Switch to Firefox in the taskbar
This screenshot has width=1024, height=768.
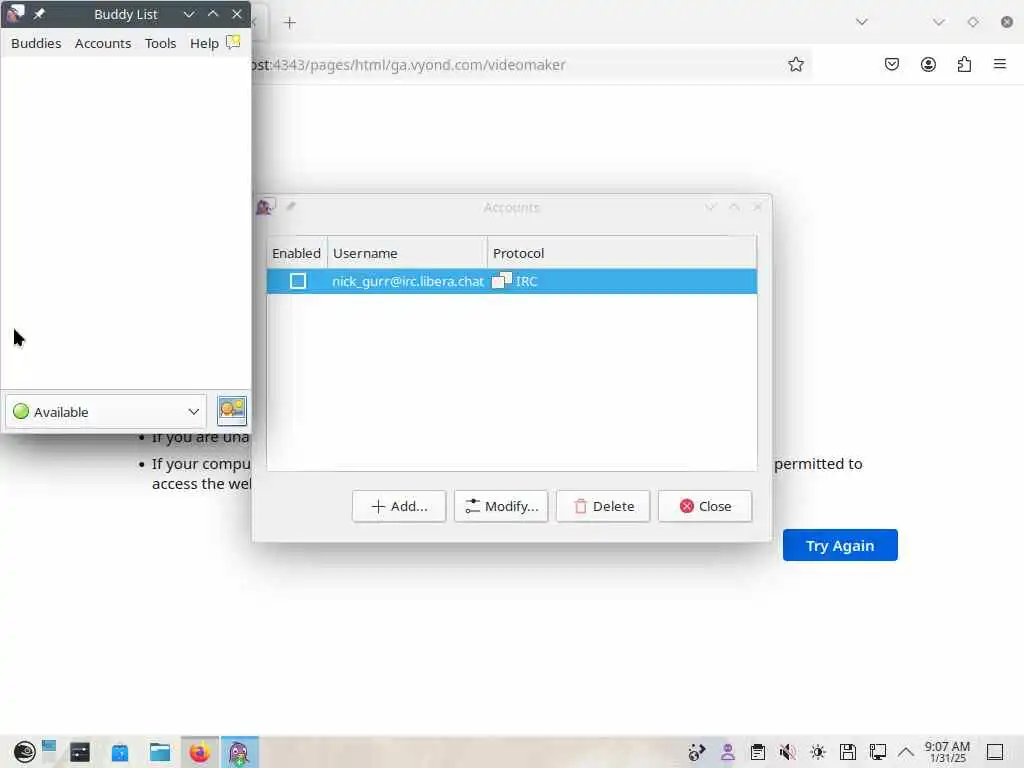click(200, 752)
